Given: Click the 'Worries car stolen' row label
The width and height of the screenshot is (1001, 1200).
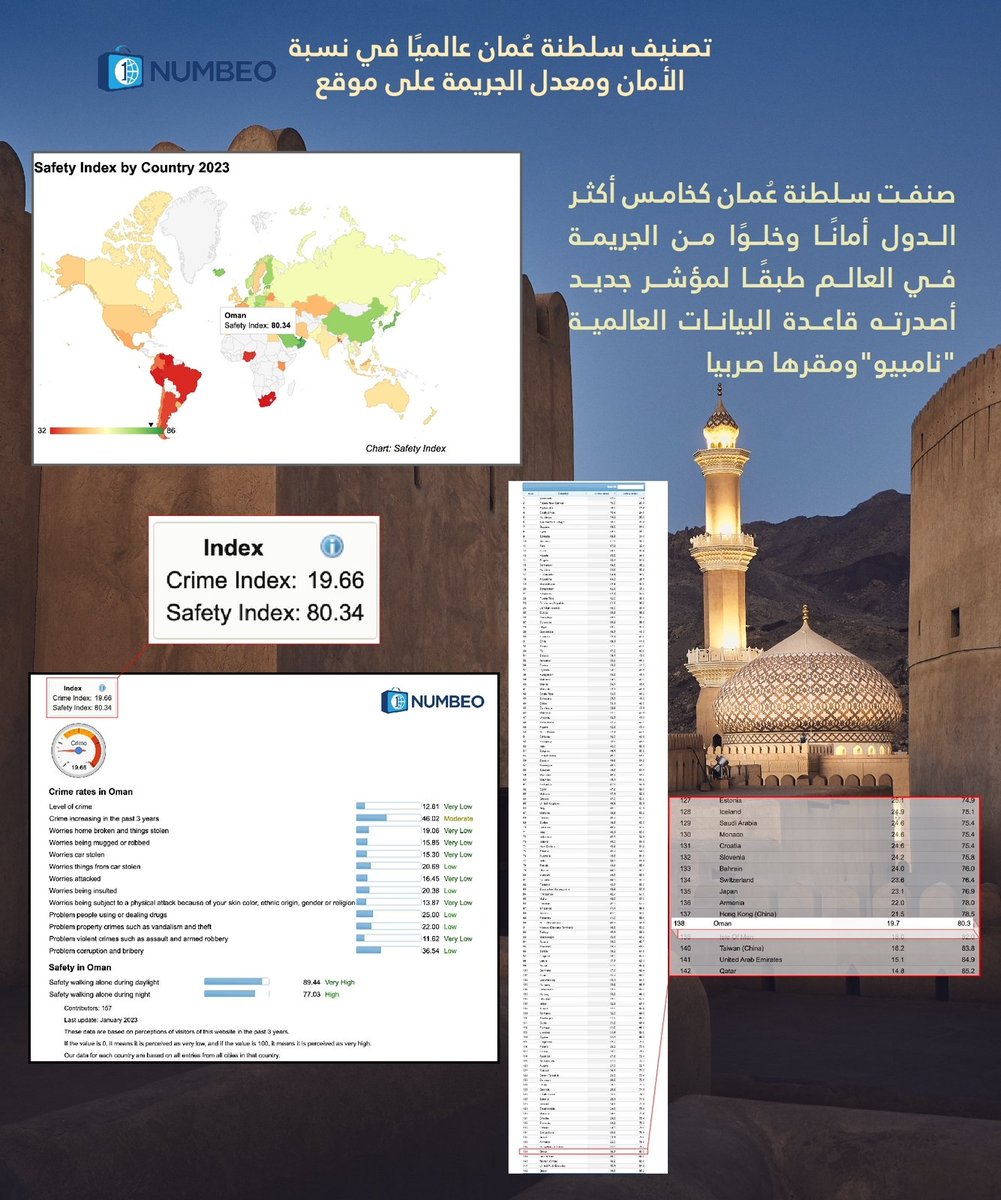Looking at the screenshot, I should coord(79,855).
